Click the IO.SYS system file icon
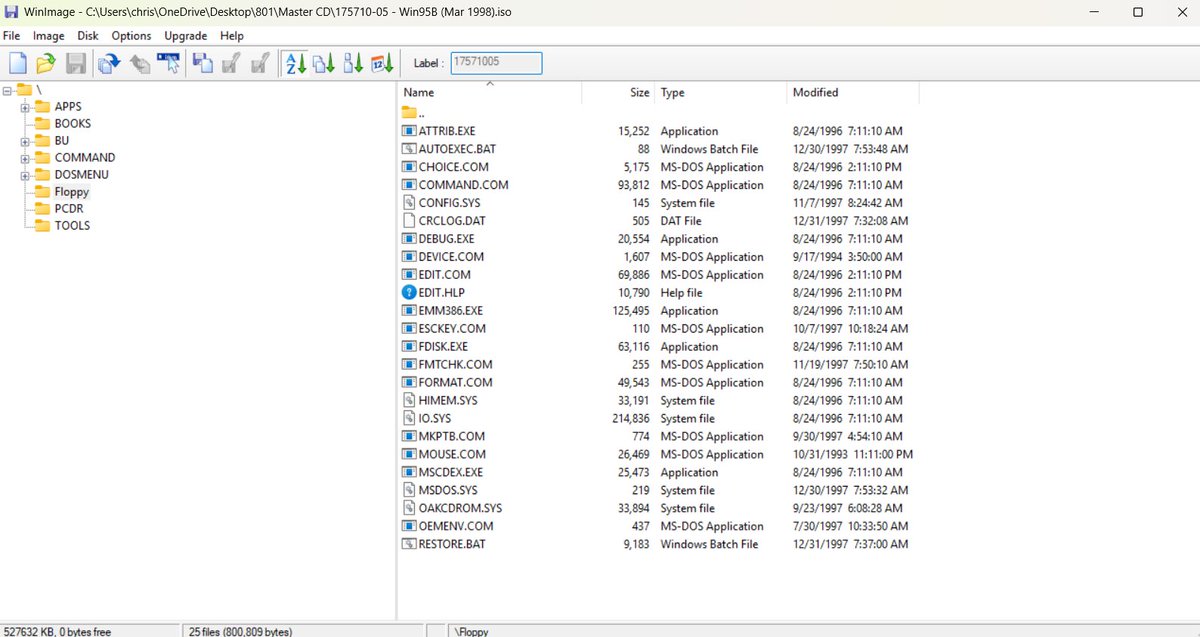 [x=409, y=418]
